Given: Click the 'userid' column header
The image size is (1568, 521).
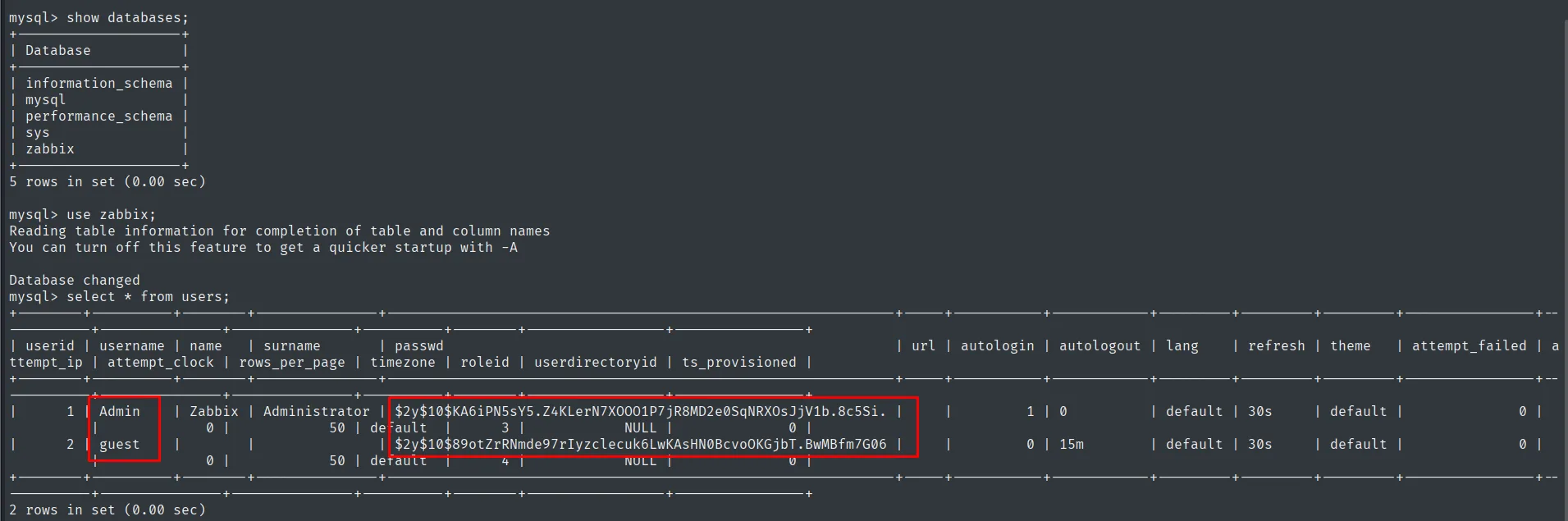Looking at the screenshot, I should pos(49,346).
